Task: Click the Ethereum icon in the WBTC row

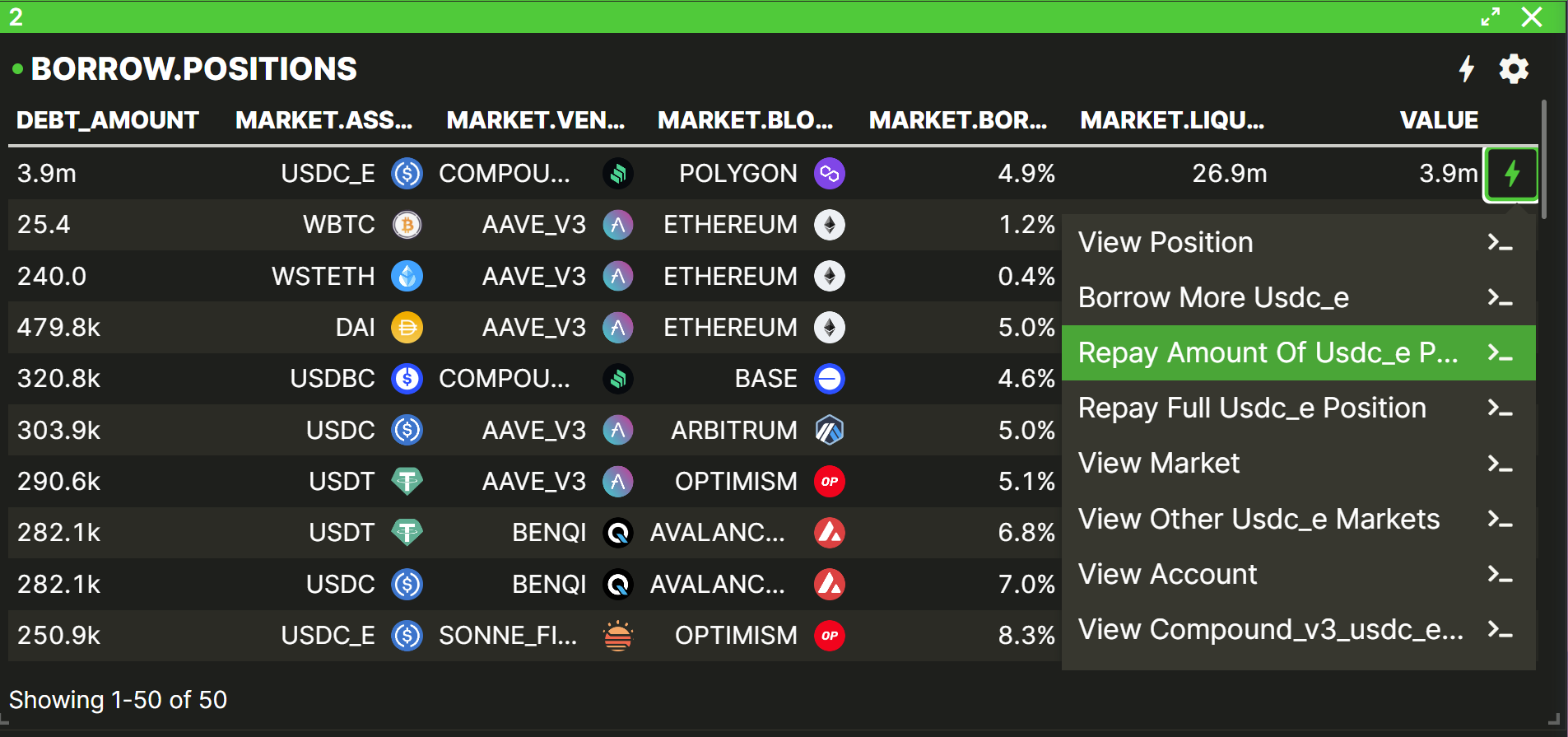Action: tap(830, 225)
